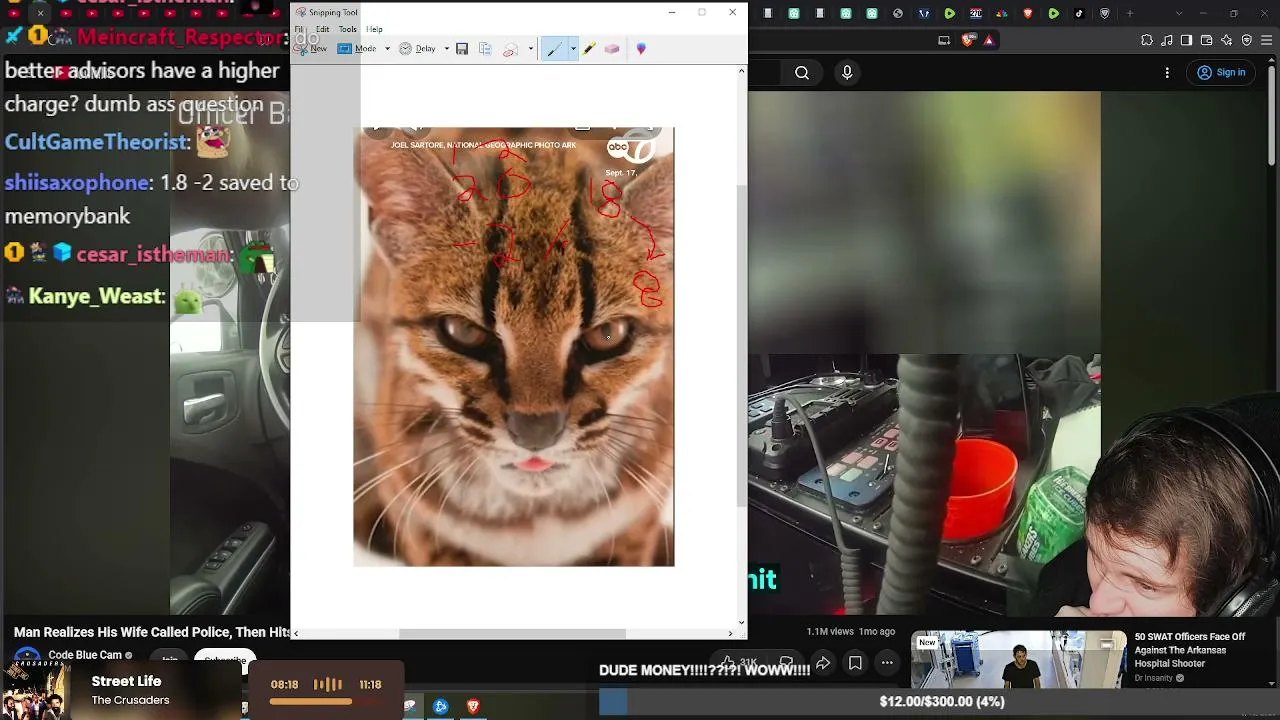
Task: Start voice search with the microphone icon
Action: pos(847,72)
